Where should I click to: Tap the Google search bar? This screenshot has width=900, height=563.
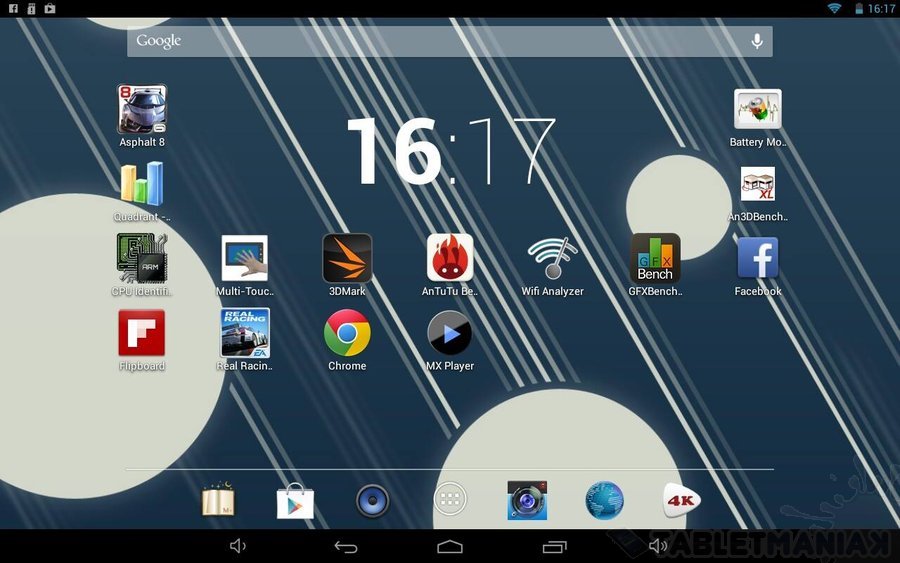coord(450,41)
